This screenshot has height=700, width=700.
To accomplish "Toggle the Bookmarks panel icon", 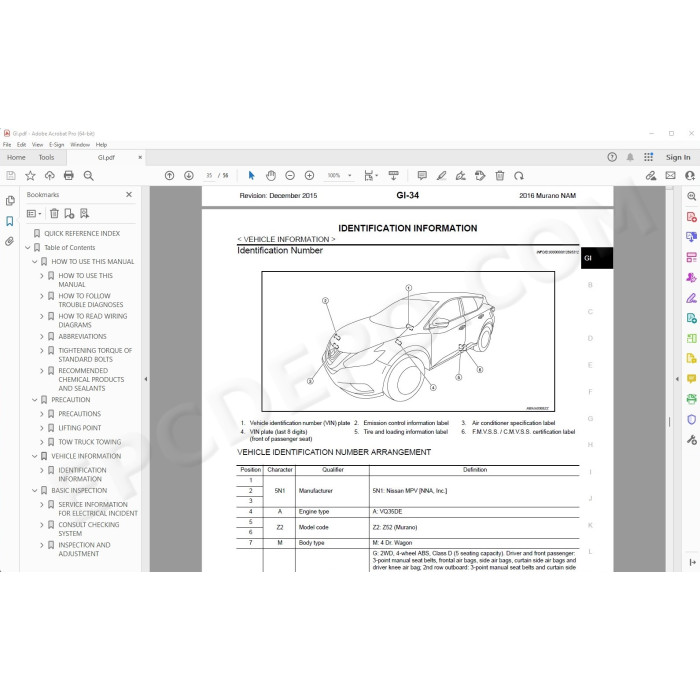I will [x=9, y=221].
